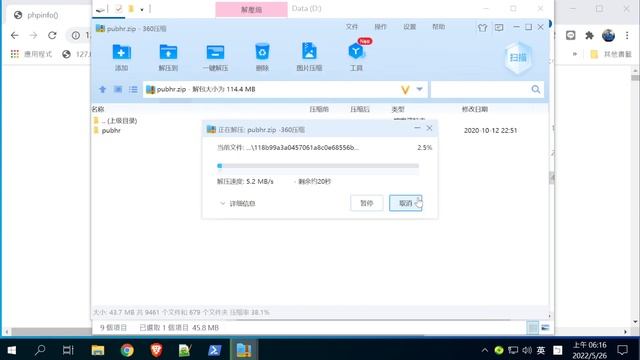Viewport: 640px width, 360px height.
Task: Open the skin (shirt) icon in the title bar
Action: pos(482,28)
